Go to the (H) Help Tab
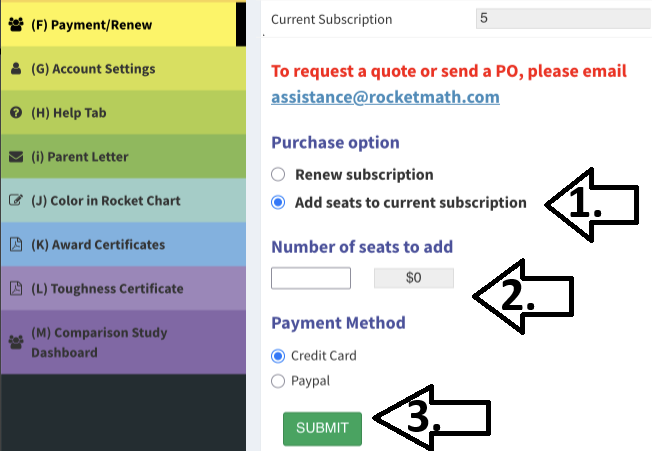This screenshot has width=652, height=451. (69, 113)
